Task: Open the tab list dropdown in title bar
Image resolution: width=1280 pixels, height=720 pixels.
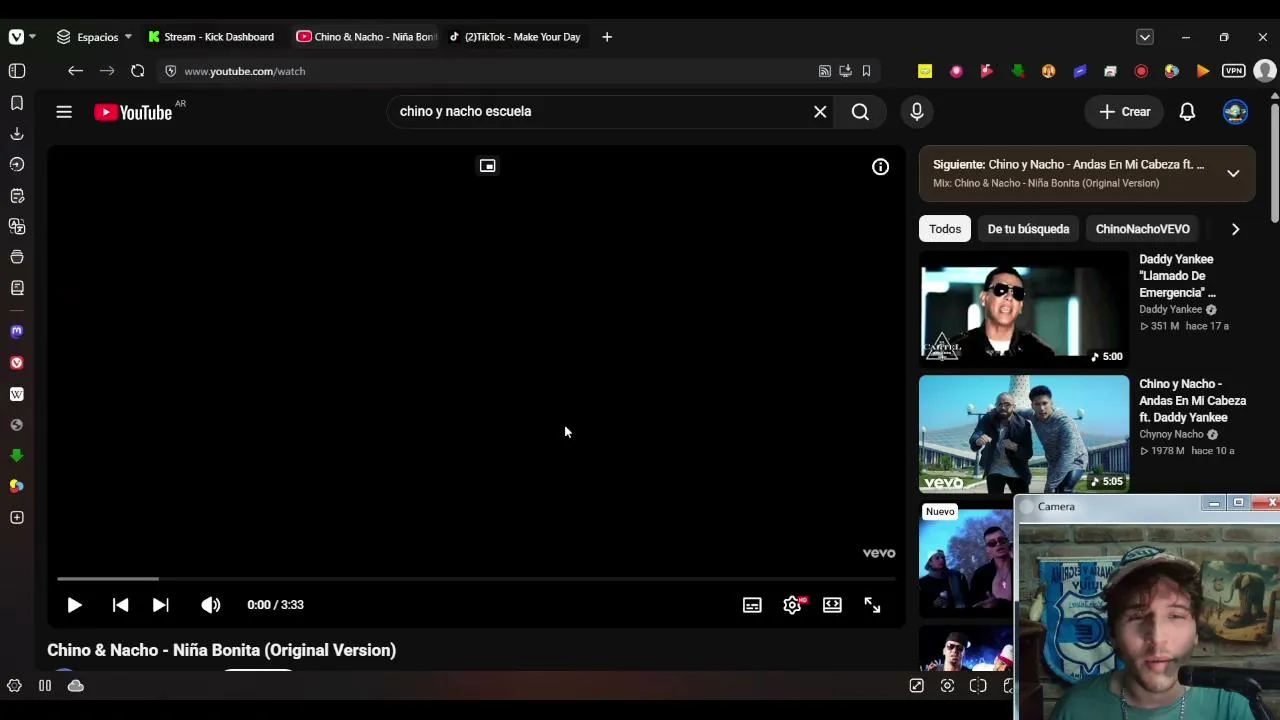Action: (x=1145, y=37)
